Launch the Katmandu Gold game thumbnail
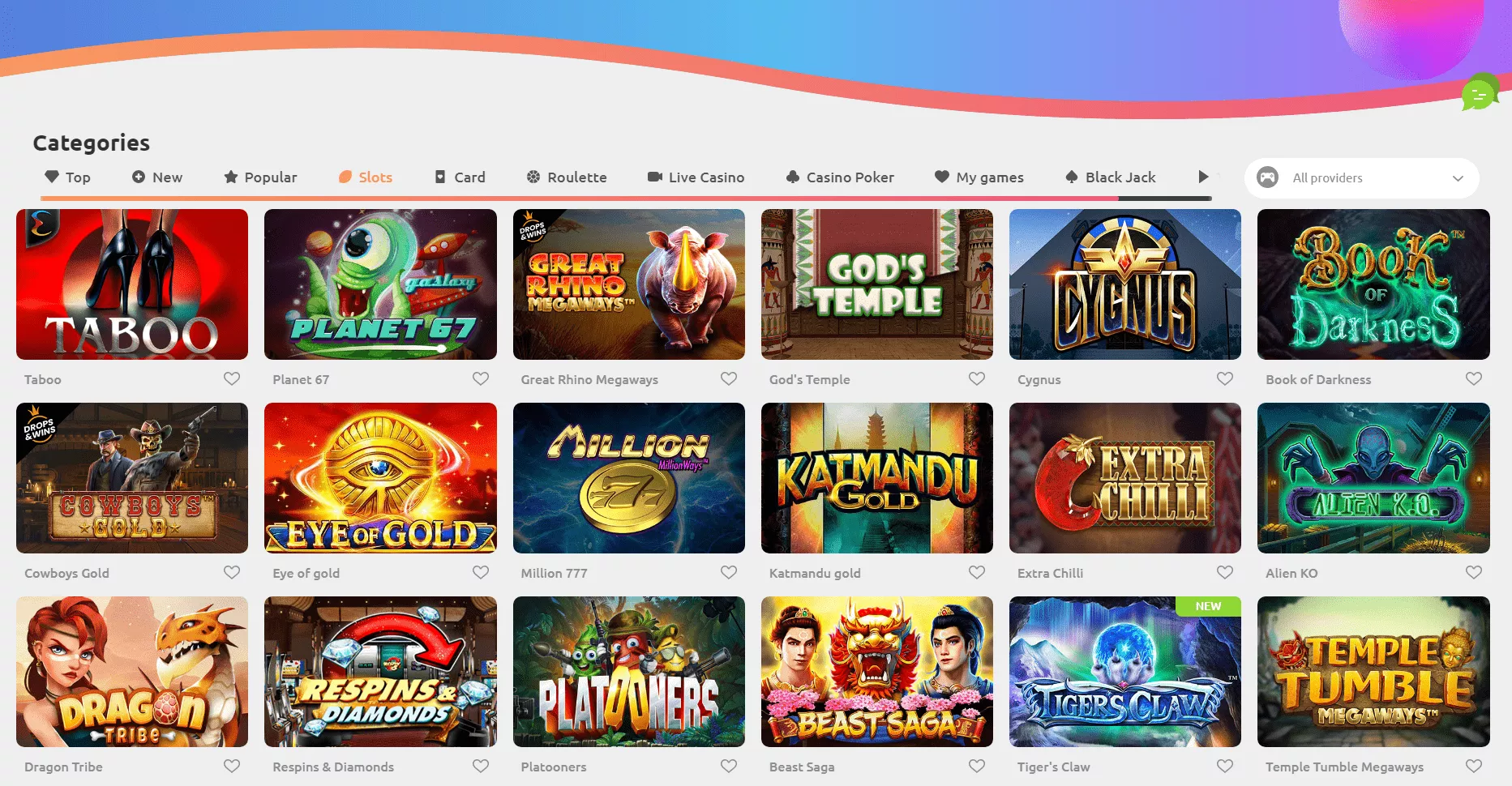The height and width of the screenshot is (786, 1512). pyautogui.click(x=877, y=478)
